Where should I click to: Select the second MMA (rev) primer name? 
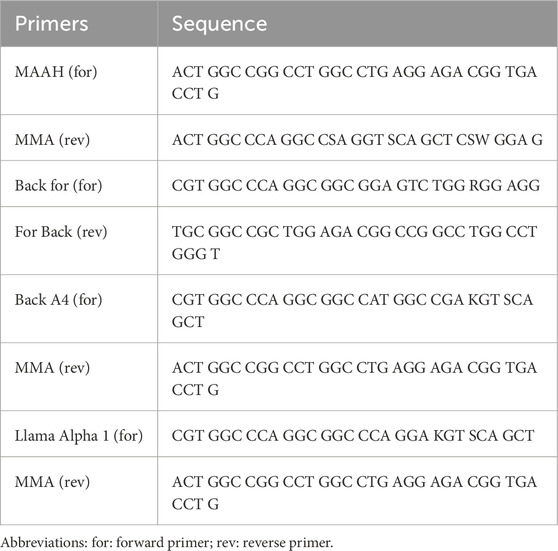(x=52, y=368)
